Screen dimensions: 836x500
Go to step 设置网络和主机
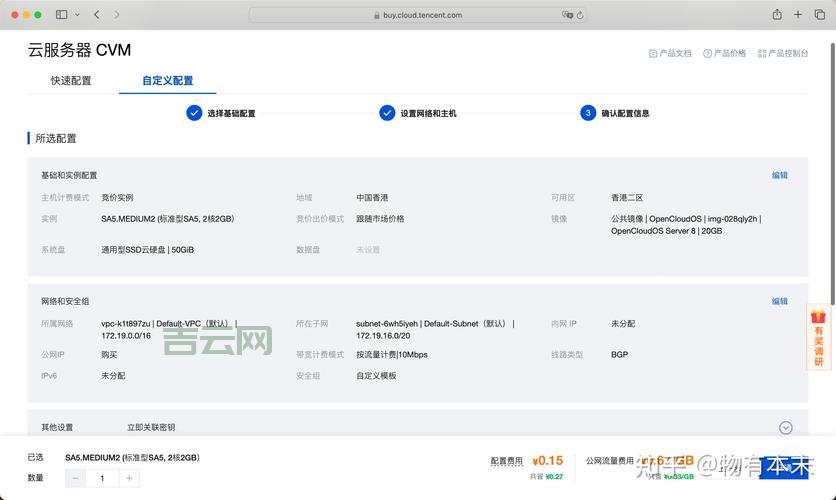click(x=419, y=113)
